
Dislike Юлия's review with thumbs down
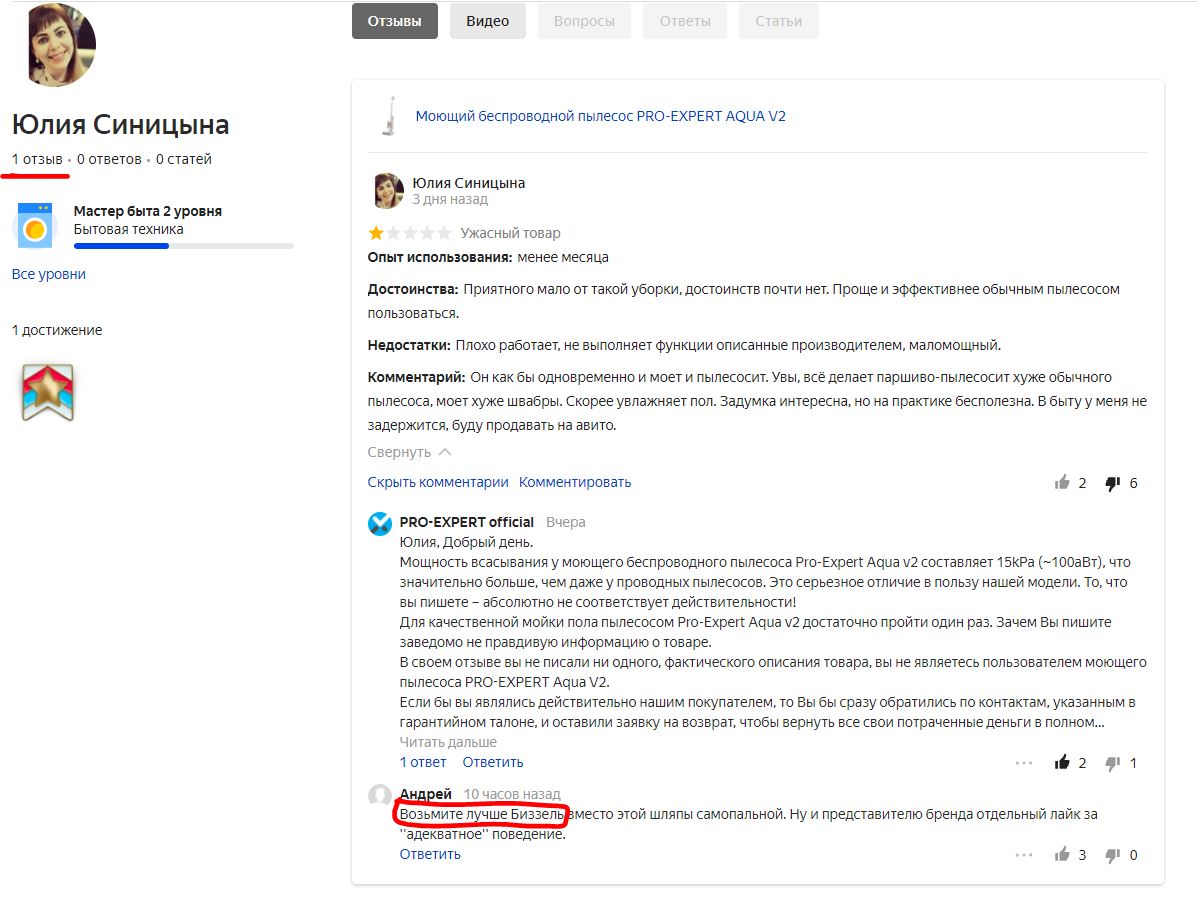(x=1112, y=483)
